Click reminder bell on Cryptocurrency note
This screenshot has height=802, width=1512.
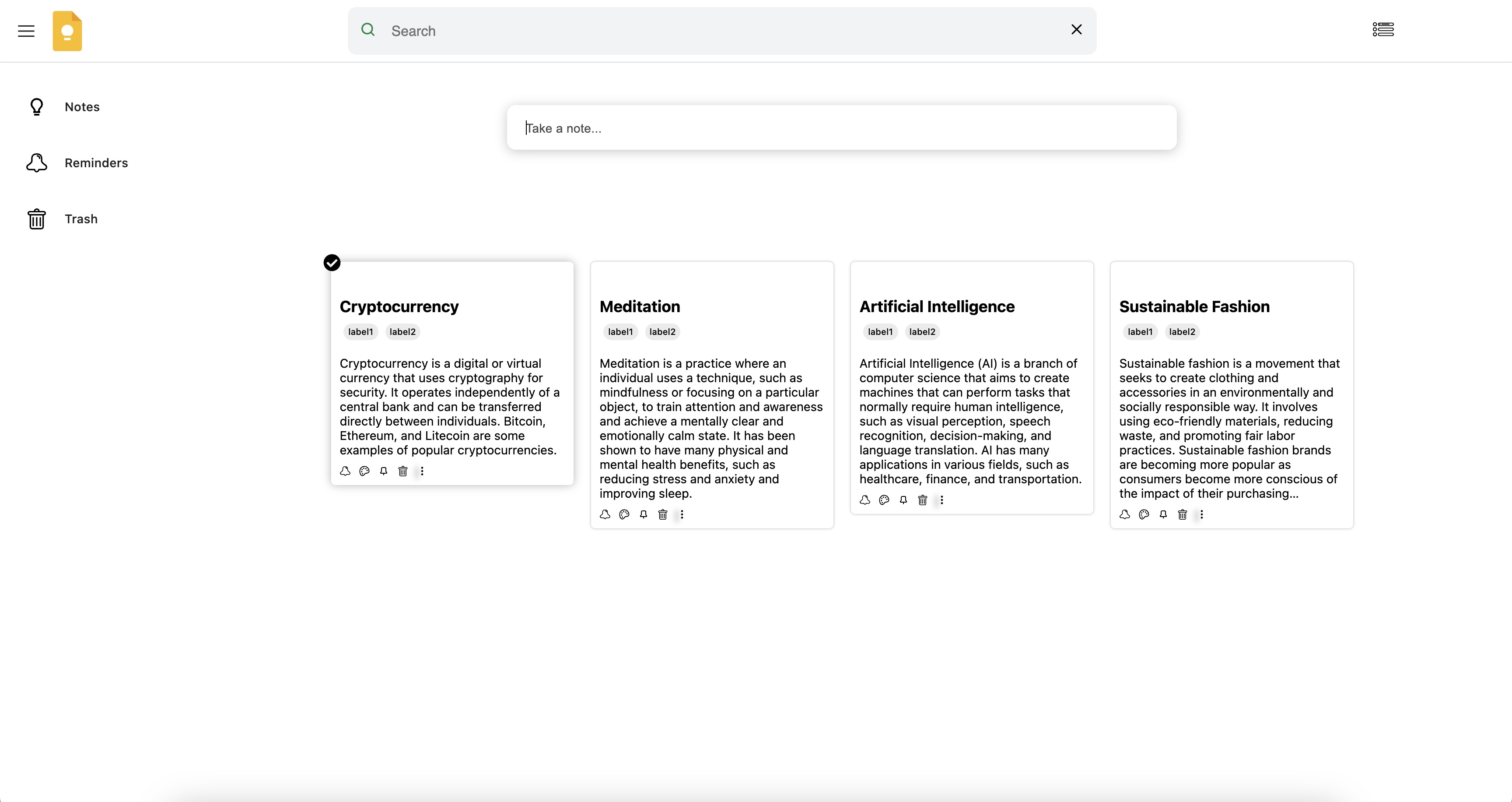pyautogui.click(x=345, y=471)
